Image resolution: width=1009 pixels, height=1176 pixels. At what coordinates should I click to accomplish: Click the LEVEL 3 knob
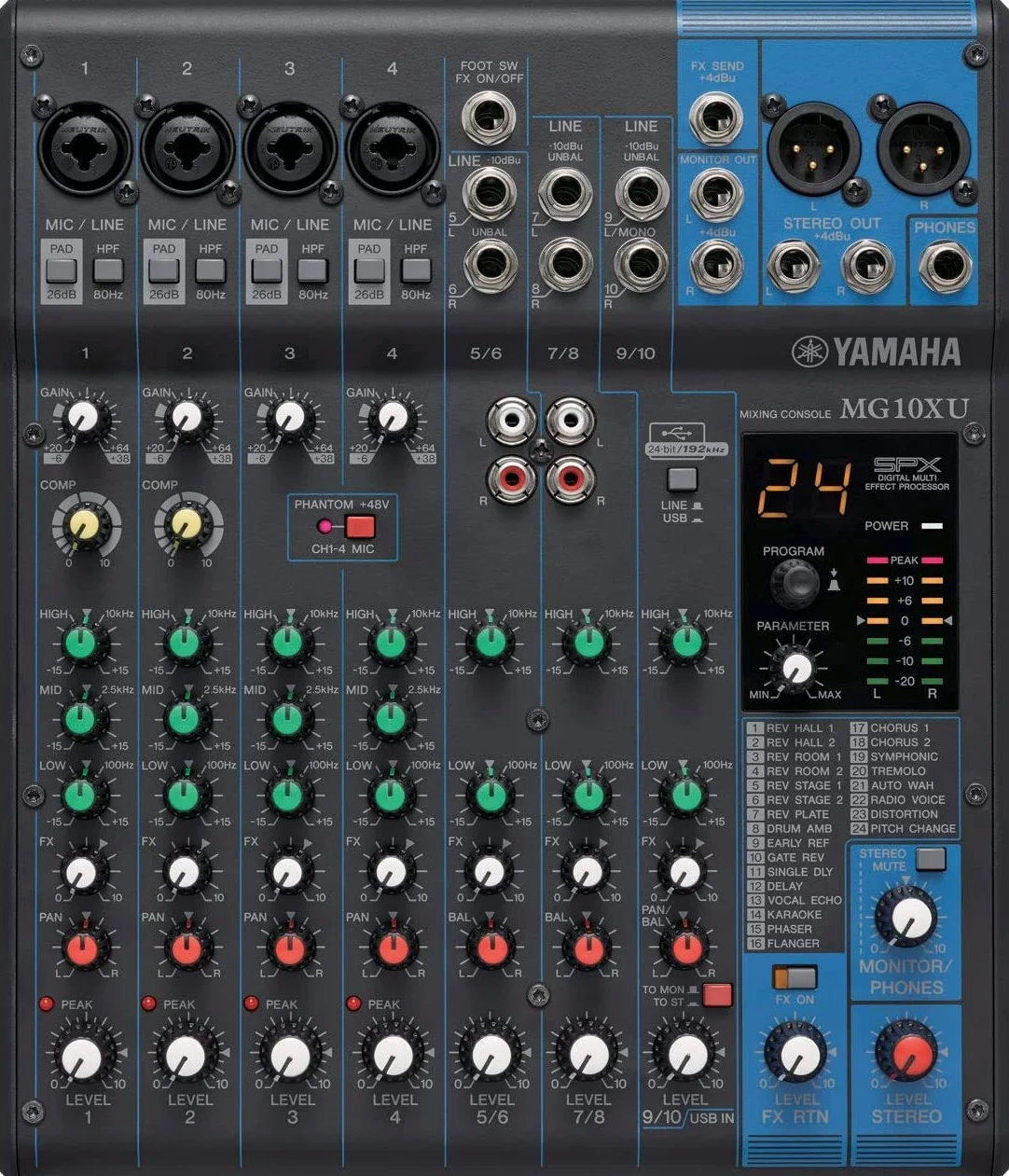290,1056
